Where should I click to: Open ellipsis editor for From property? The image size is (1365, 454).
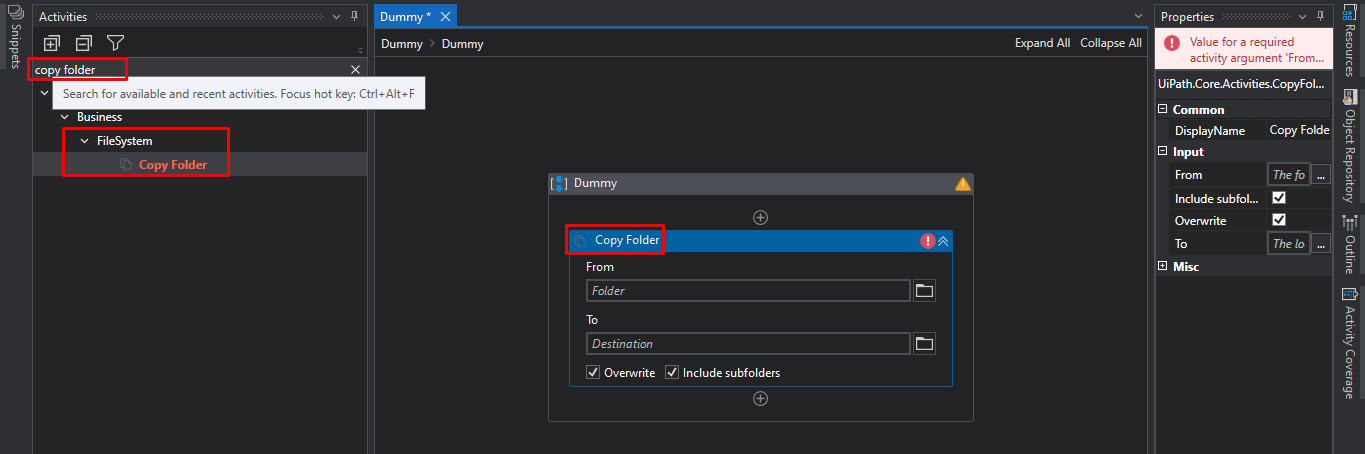(1321, 175)
